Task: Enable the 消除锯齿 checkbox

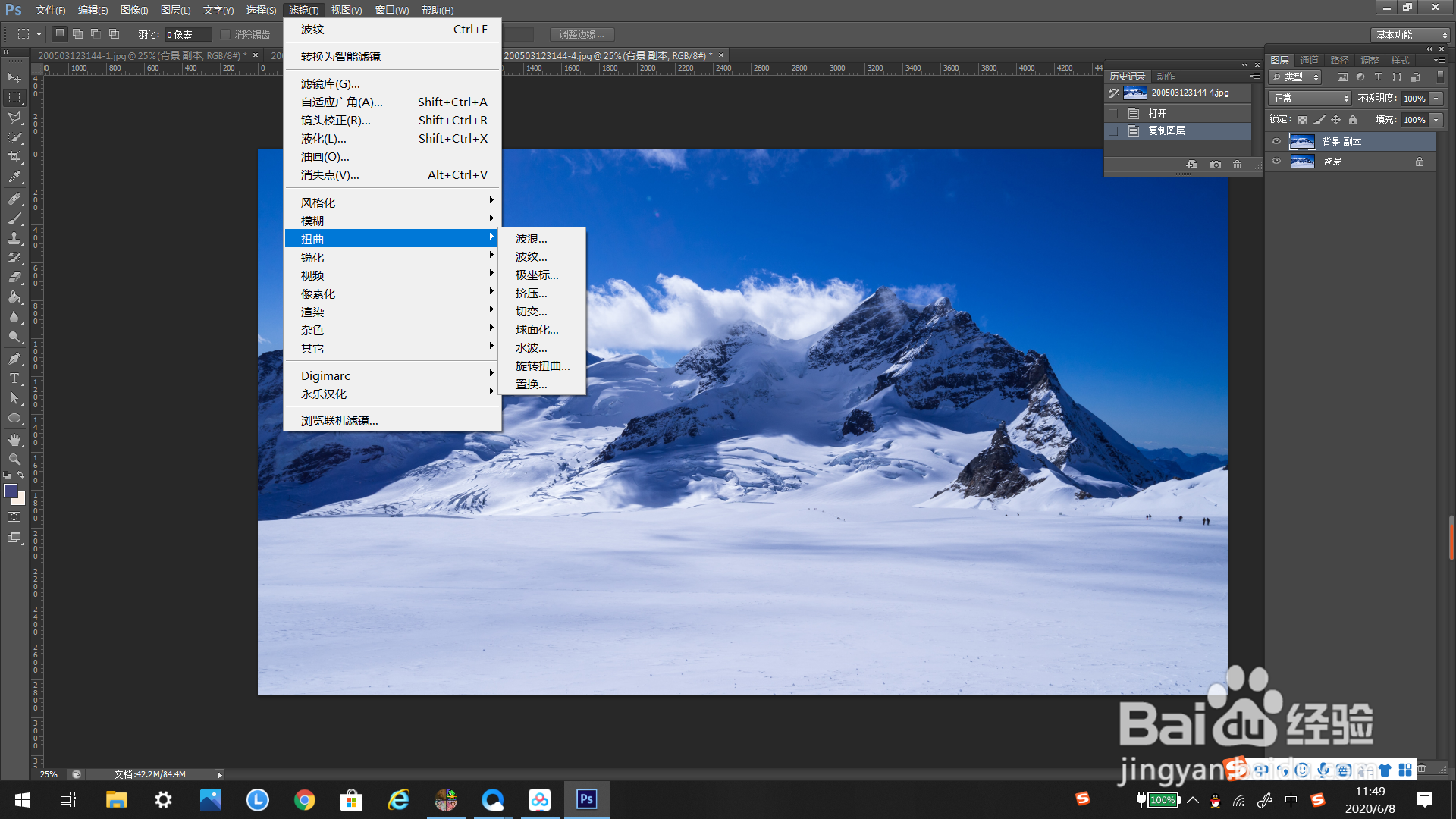Action: pyautogui.click(x=225, y=34)
